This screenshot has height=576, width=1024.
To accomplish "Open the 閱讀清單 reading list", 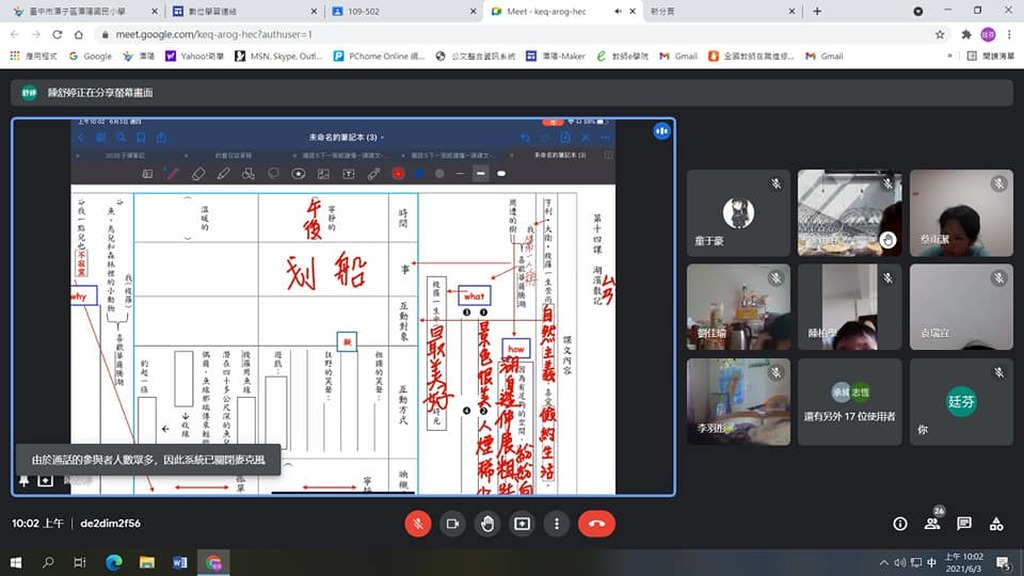I will (991, 56).
